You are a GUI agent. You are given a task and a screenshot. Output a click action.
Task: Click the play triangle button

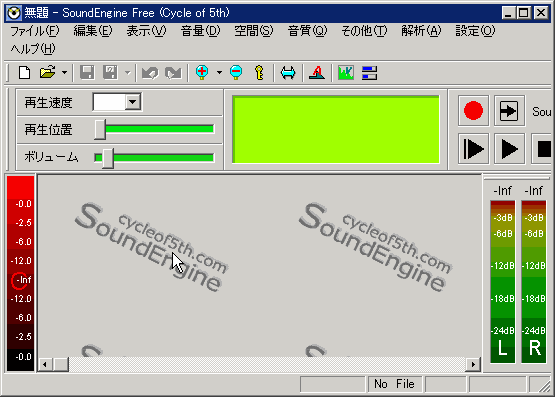509,149
